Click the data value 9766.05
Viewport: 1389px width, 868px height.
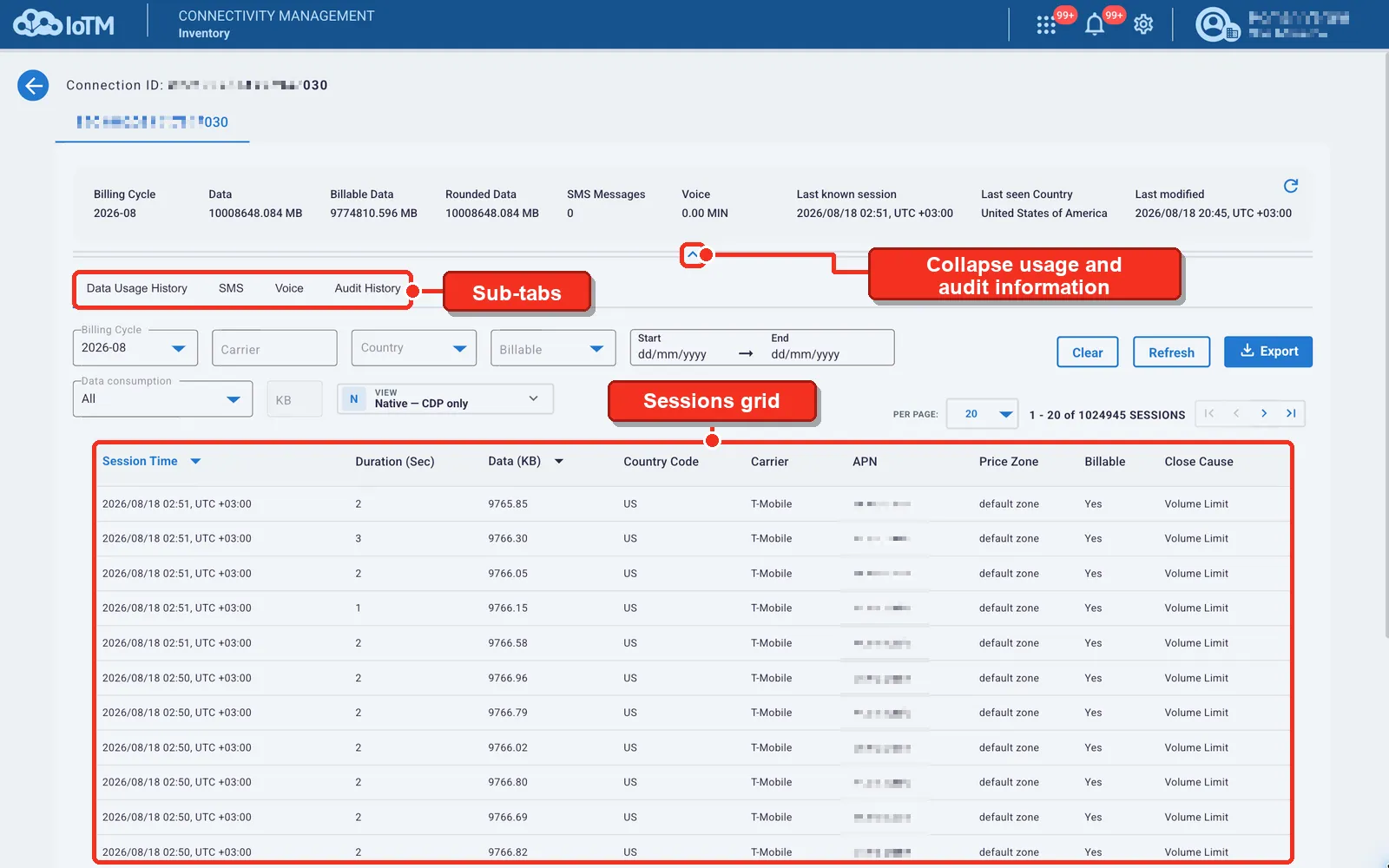(x=508, y=574)
